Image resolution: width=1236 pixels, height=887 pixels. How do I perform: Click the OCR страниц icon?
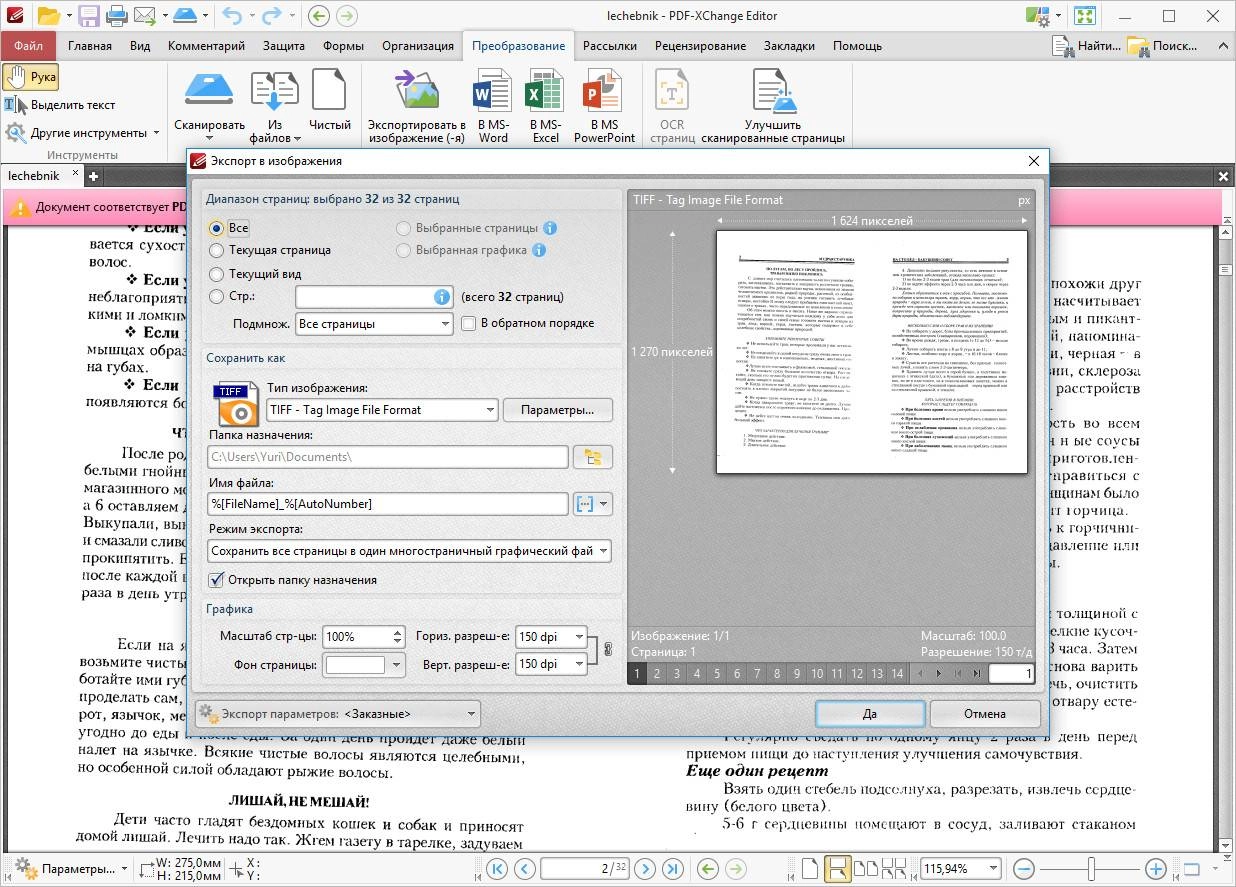click(672, 105)
